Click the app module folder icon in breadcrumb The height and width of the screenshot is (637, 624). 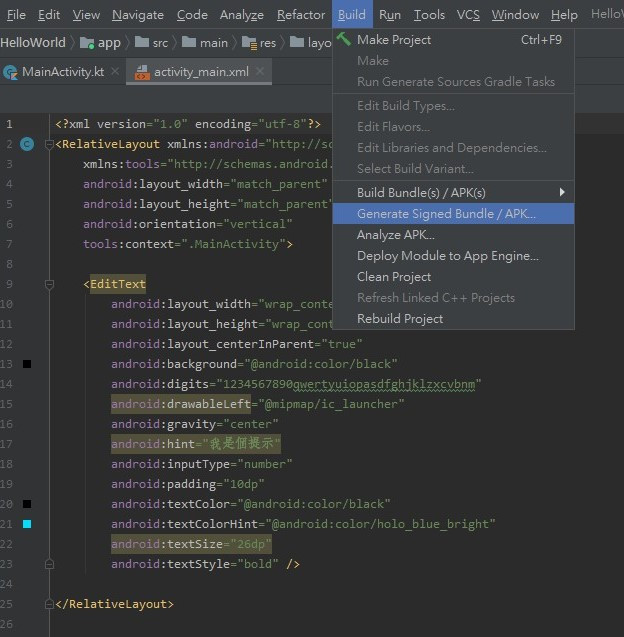pyautogui.click(x=87, y=43)
